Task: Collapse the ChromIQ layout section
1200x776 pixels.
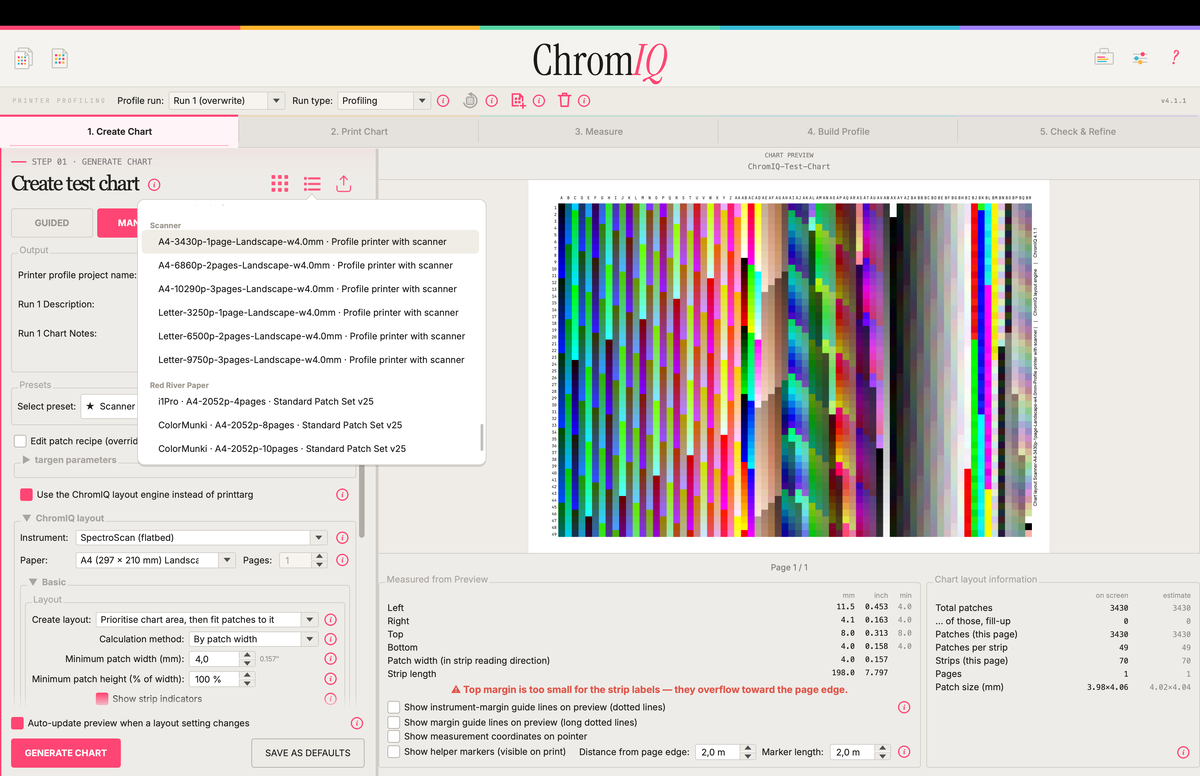Action: 26,518
